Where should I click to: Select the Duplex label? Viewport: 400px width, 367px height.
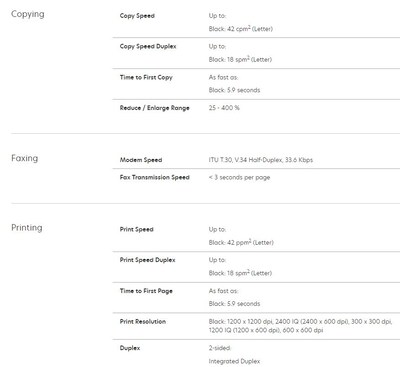[130, 348]
